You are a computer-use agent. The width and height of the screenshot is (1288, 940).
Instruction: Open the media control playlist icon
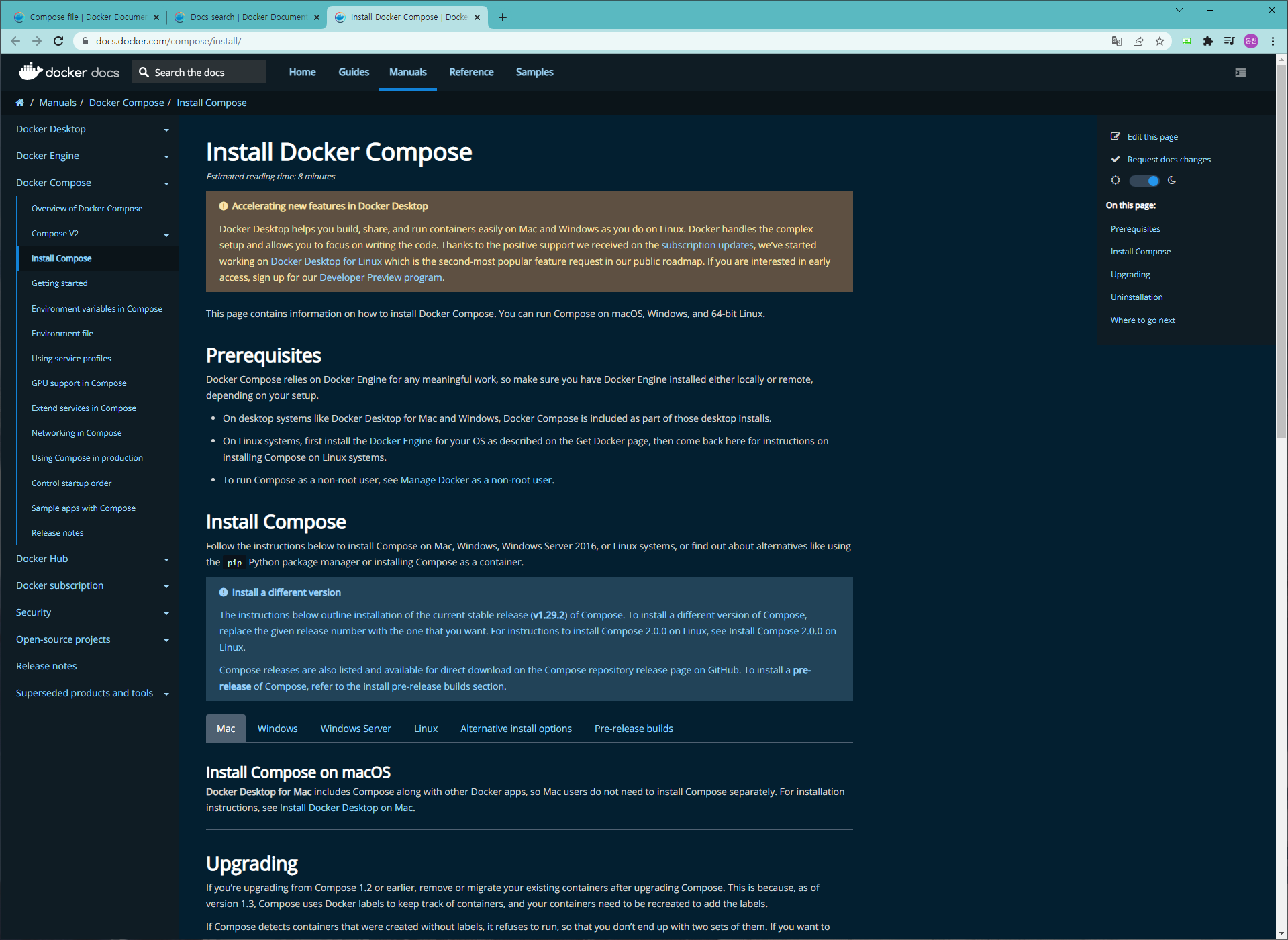point(1230,41)
